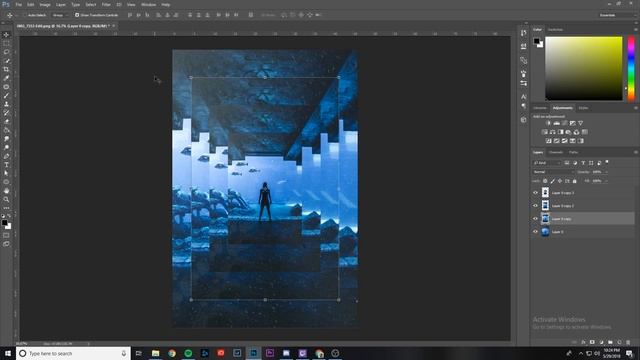Open the Adjustments panel flyout menu

636,108
